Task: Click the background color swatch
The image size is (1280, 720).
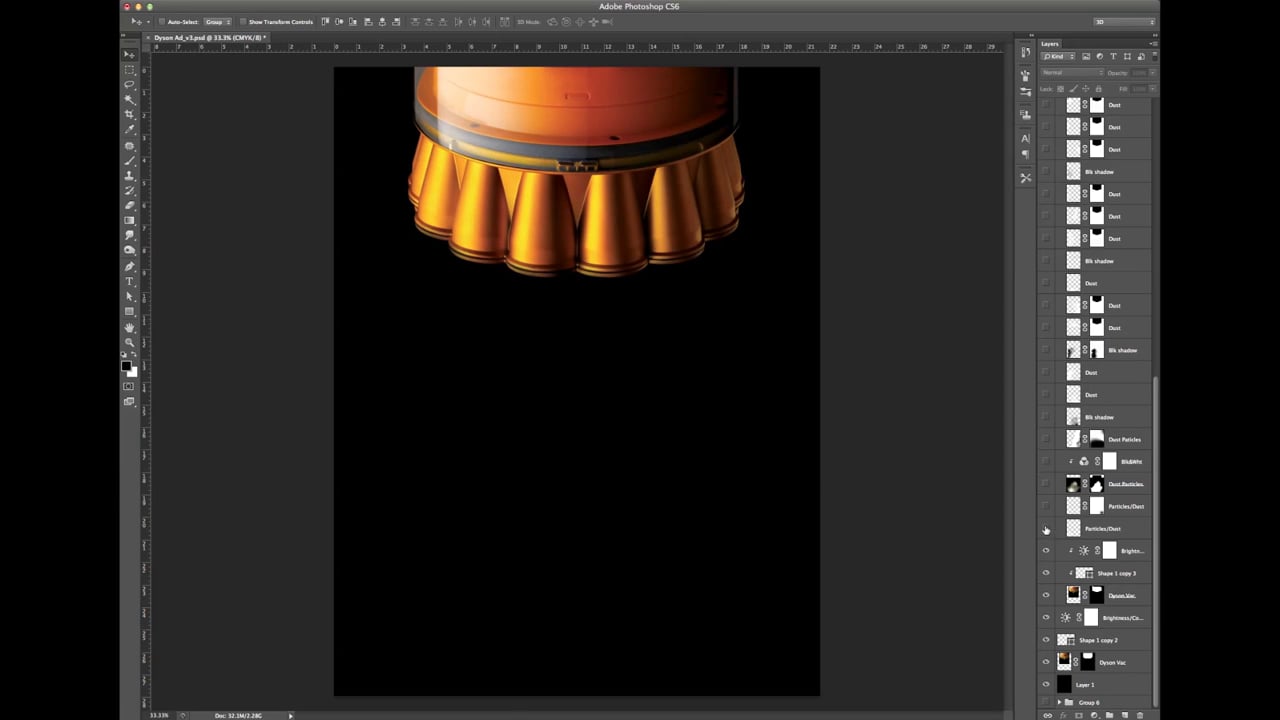Action: click(x=132, y=372)
